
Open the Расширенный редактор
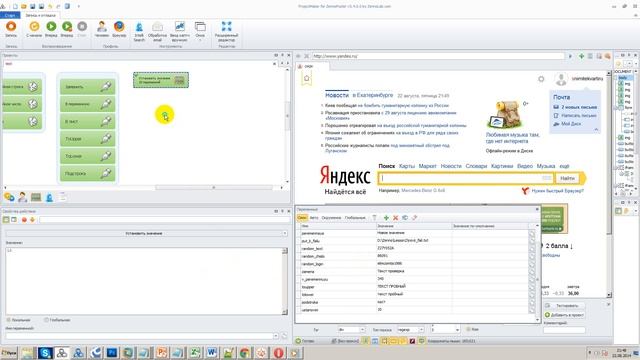[x=227, y=31]
